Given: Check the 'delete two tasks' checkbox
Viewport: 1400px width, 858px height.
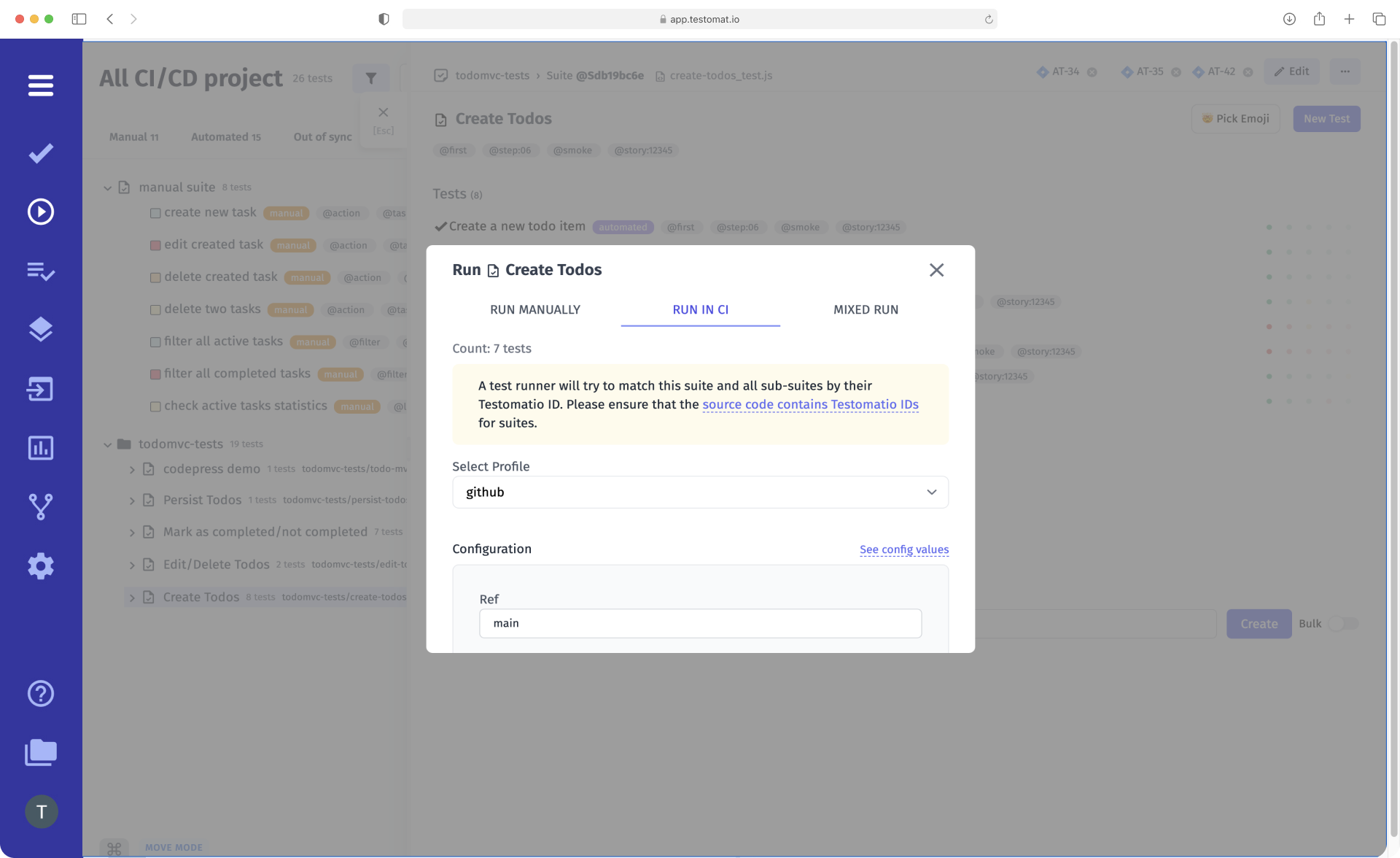Looking at the screenshot, I should [155, 310].
